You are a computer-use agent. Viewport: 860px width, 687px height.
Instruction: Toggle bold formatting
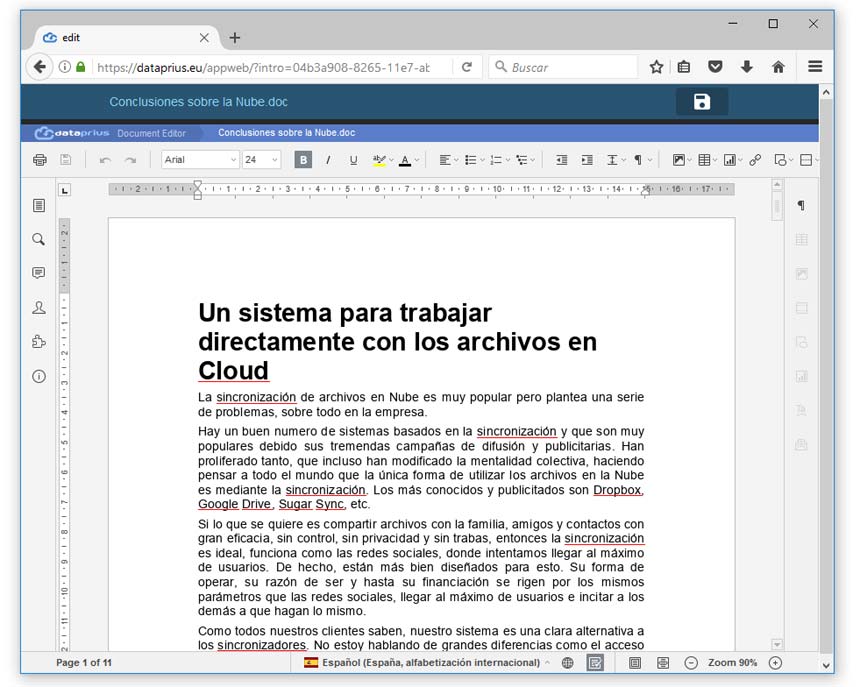[303, 160]
